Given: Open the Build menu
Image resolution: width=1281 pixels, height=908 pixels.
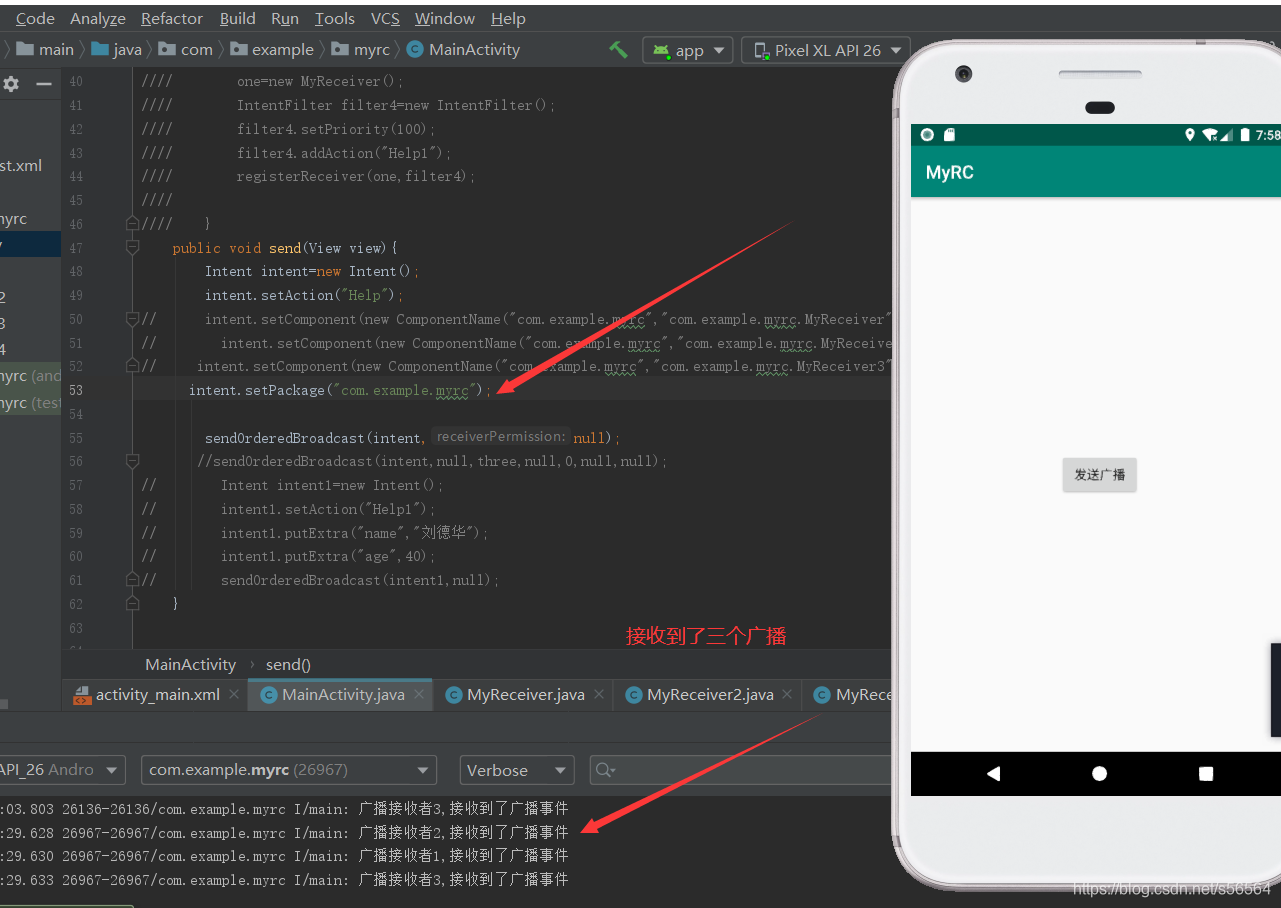Looking at the screenshot, I should [238, 18].
